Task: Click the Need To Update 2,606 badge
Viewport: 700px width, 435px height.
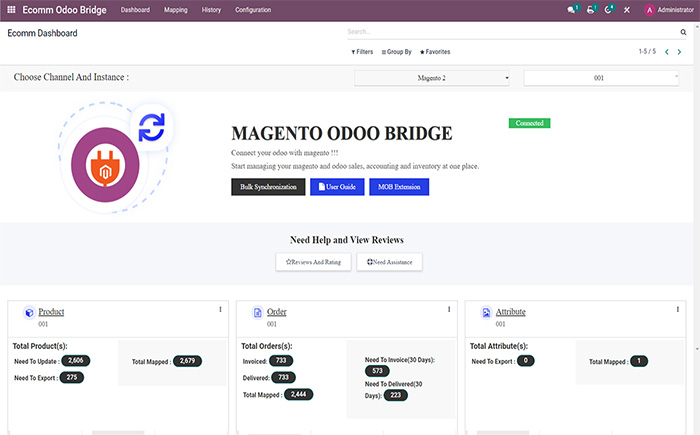Action: pyautogui.click(x=75, y=360)
